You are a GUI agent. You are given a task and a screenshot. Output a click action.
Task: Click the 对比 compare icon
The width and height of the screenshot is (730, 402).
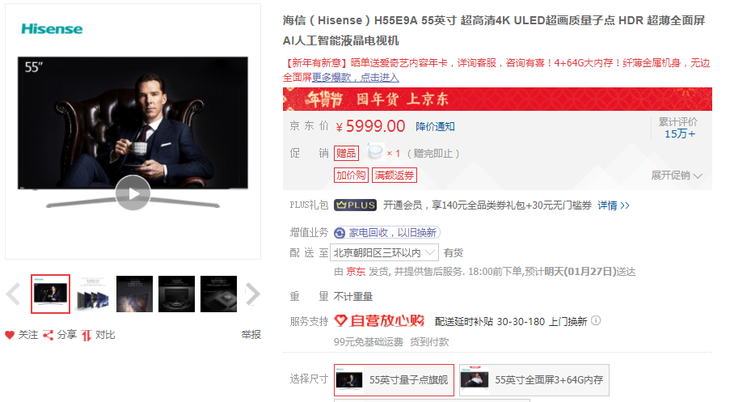(87, 335)
